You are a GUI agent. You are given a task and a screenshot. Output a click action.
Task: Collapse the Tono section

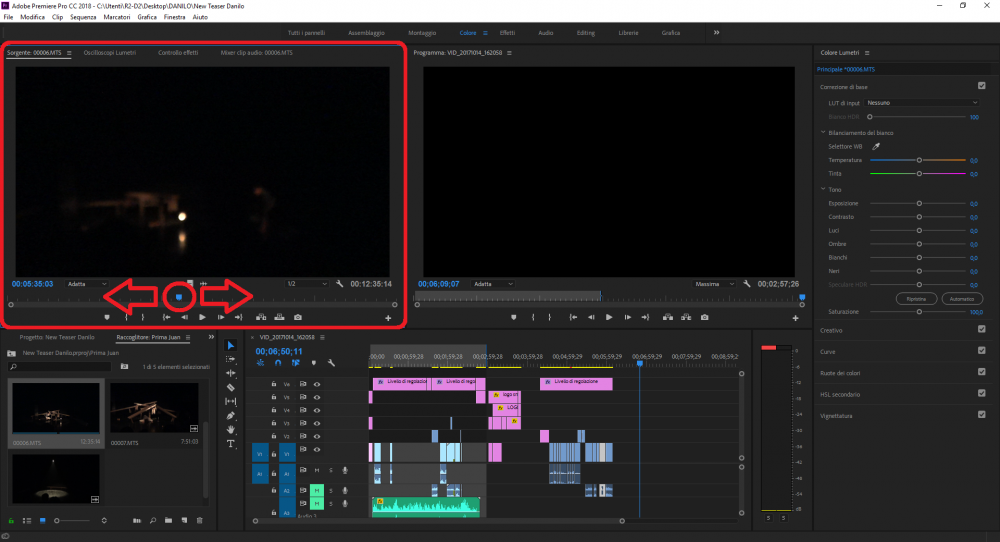822,189
